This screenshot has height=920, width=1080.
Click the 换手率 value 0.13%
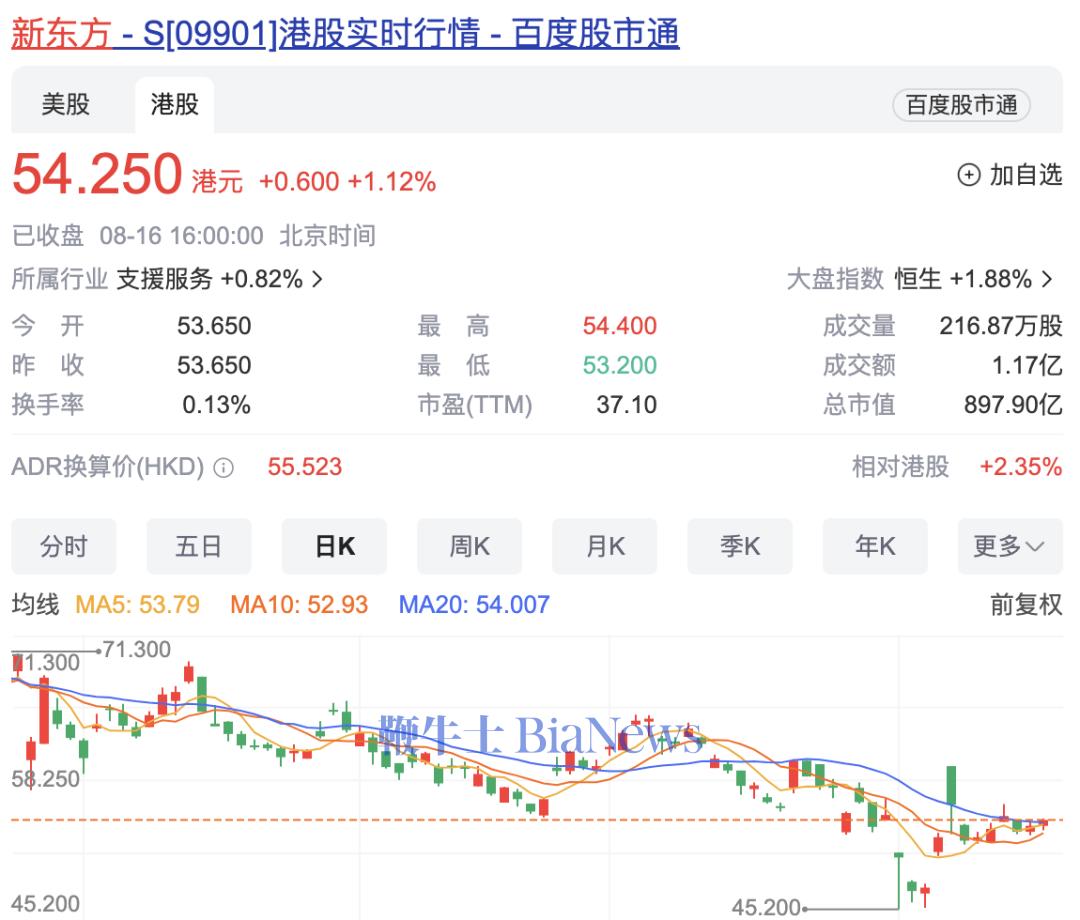(x=216, y=404)
